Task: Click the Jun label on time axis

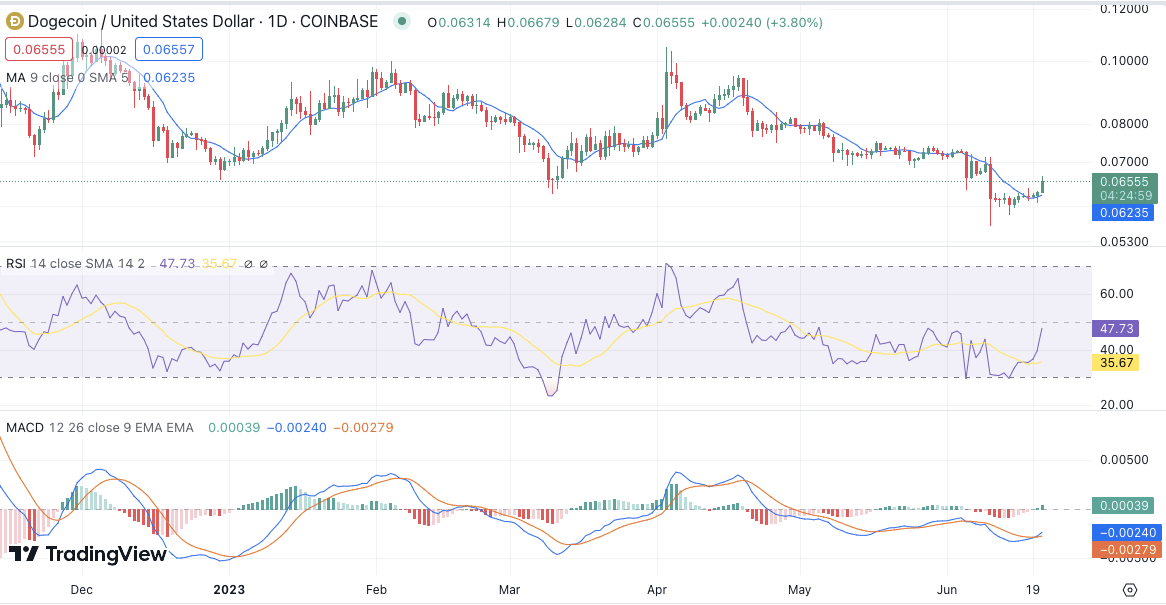Action: (x=947, y=589)
